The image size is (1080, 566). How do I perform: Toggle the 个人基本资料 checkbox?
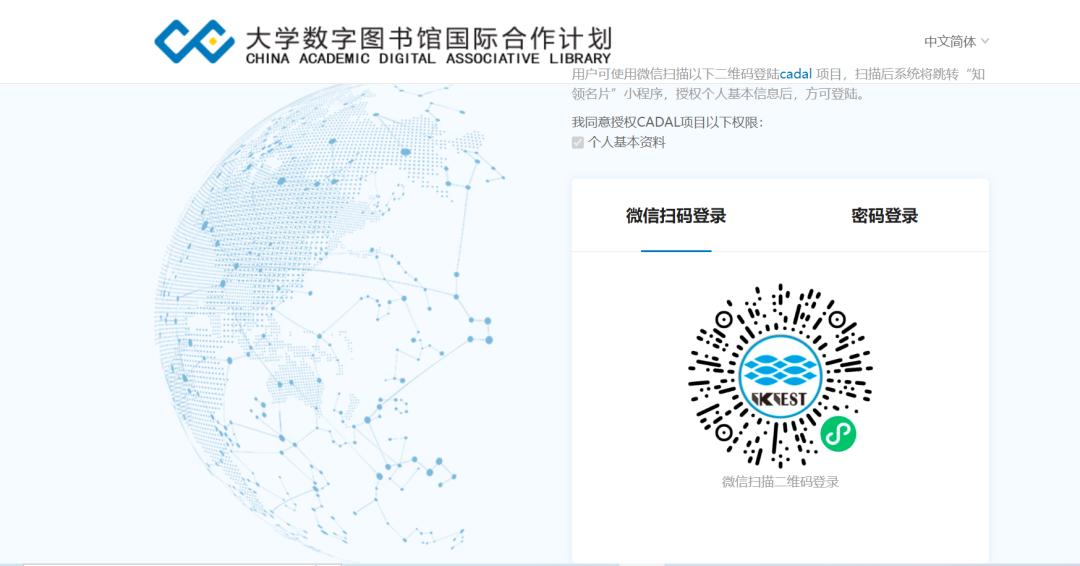click(x=578, y=143)
